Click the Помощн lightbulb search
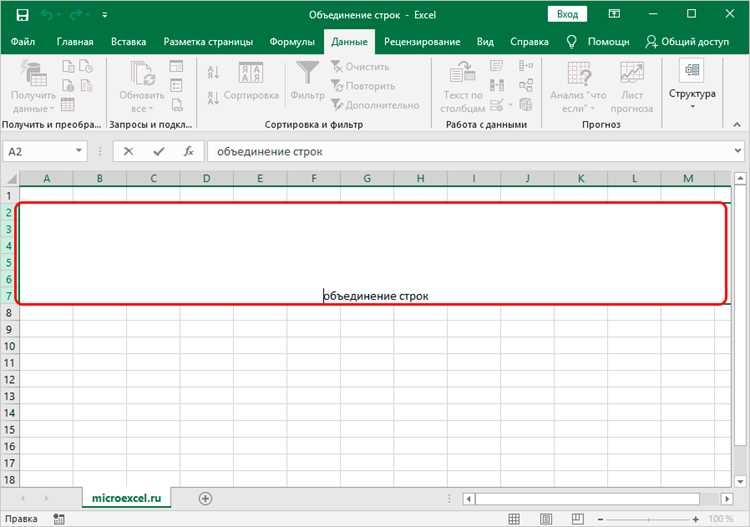 click(x=598, y=42)
